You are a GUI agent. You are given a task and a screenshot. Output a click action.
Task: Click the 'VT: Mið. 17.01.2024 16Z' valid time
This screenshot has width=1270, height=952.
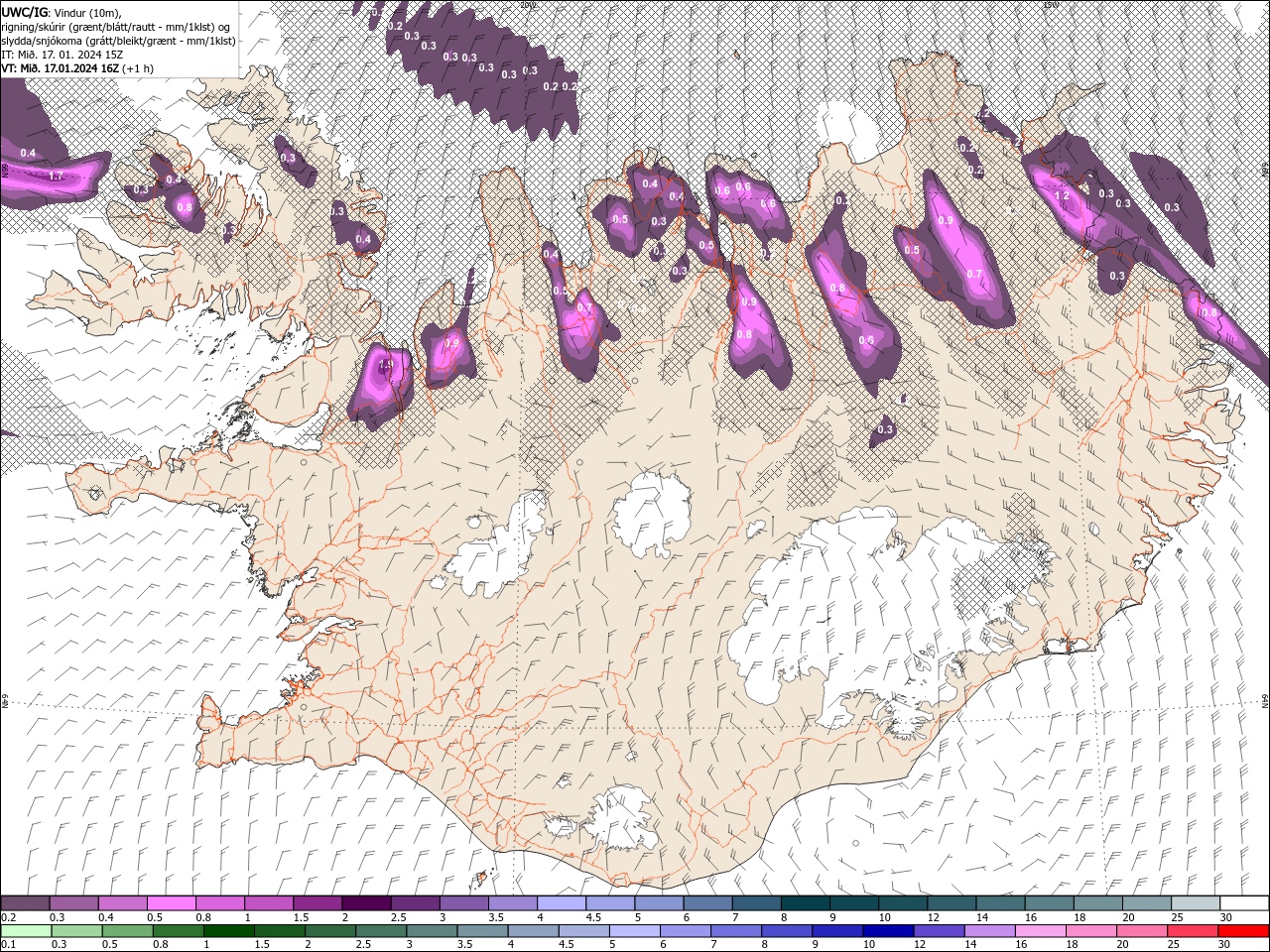tap(60, 68)
